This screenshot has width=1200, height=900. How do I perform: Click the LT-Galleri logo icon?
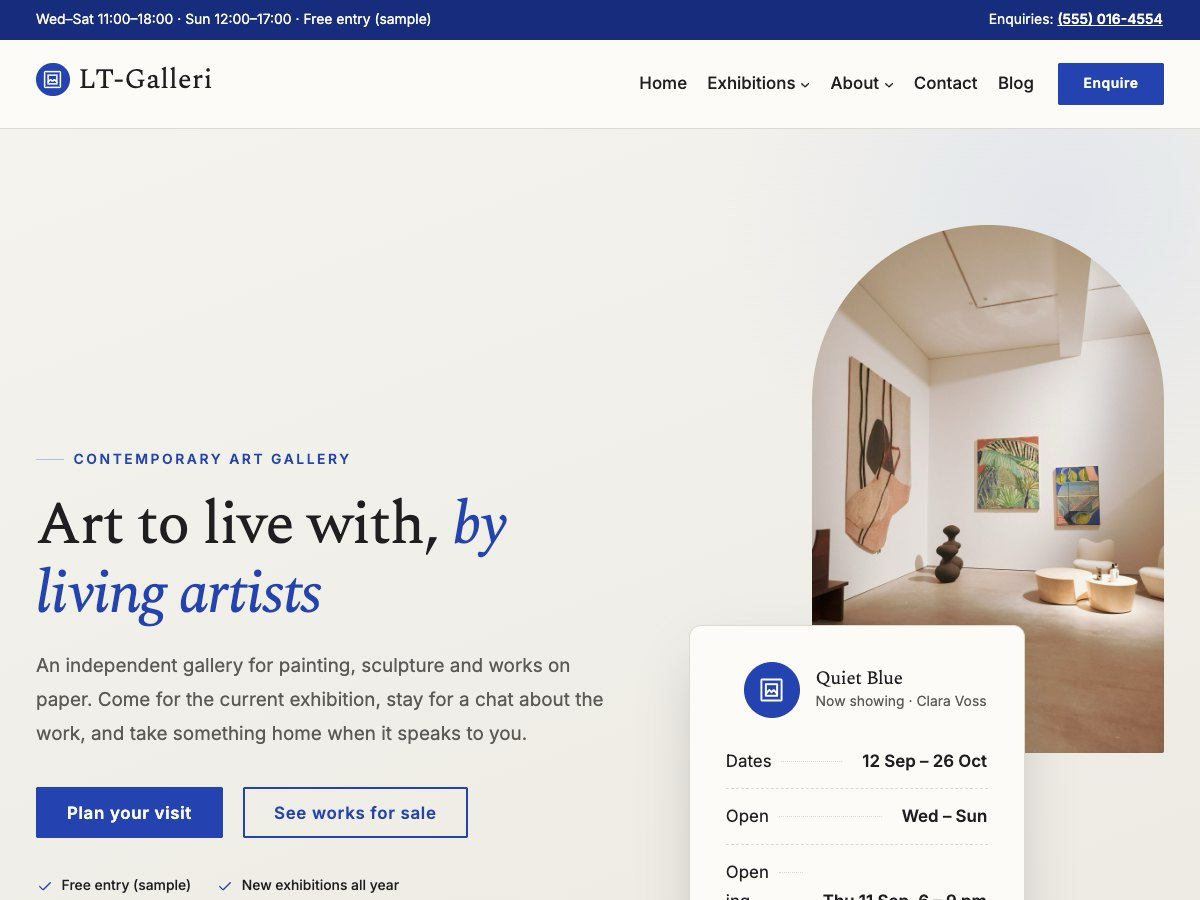click(53, 79)
